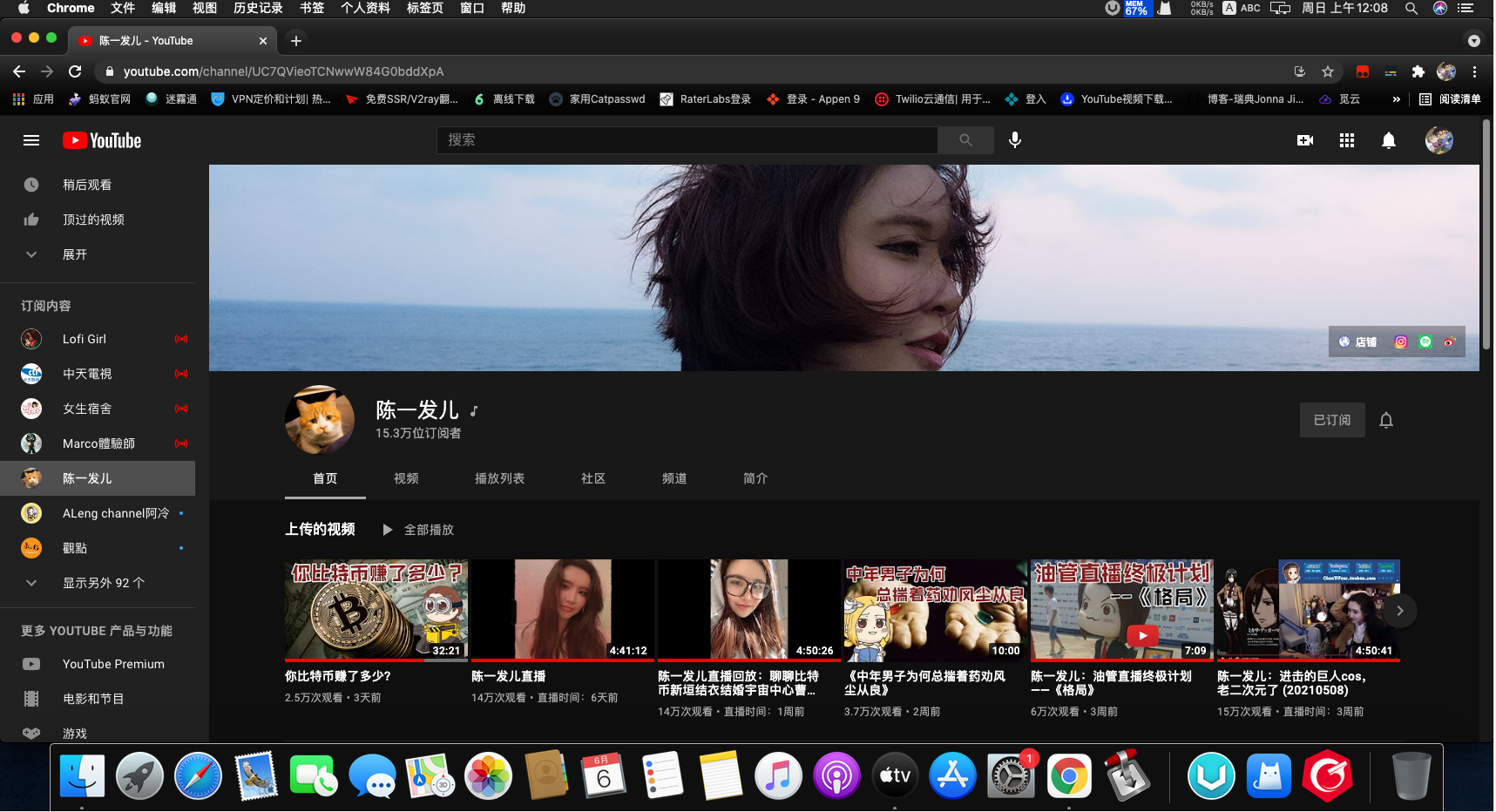Image resolution: width=1496 pixels, height=812 pixels.
Task: Toggle the 已订阅 subscription button
Action: [1332, 420]
